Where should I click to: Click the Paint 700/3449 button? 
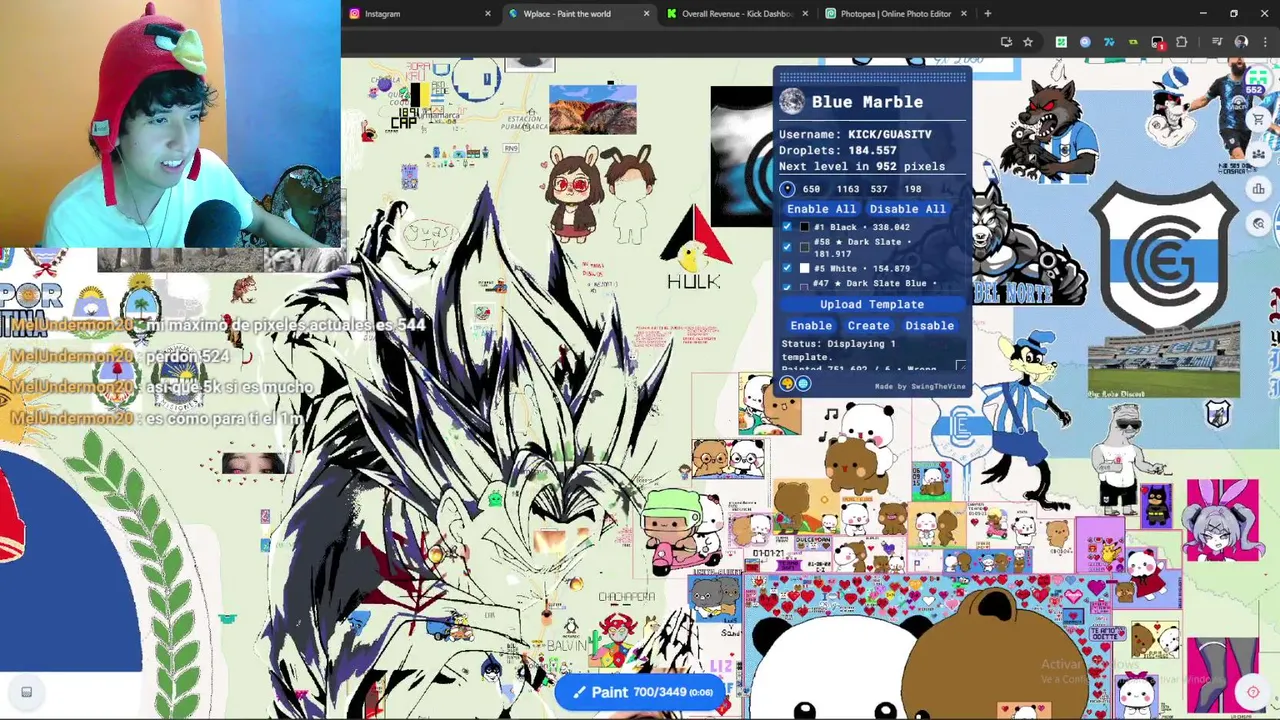click(640, 692)
